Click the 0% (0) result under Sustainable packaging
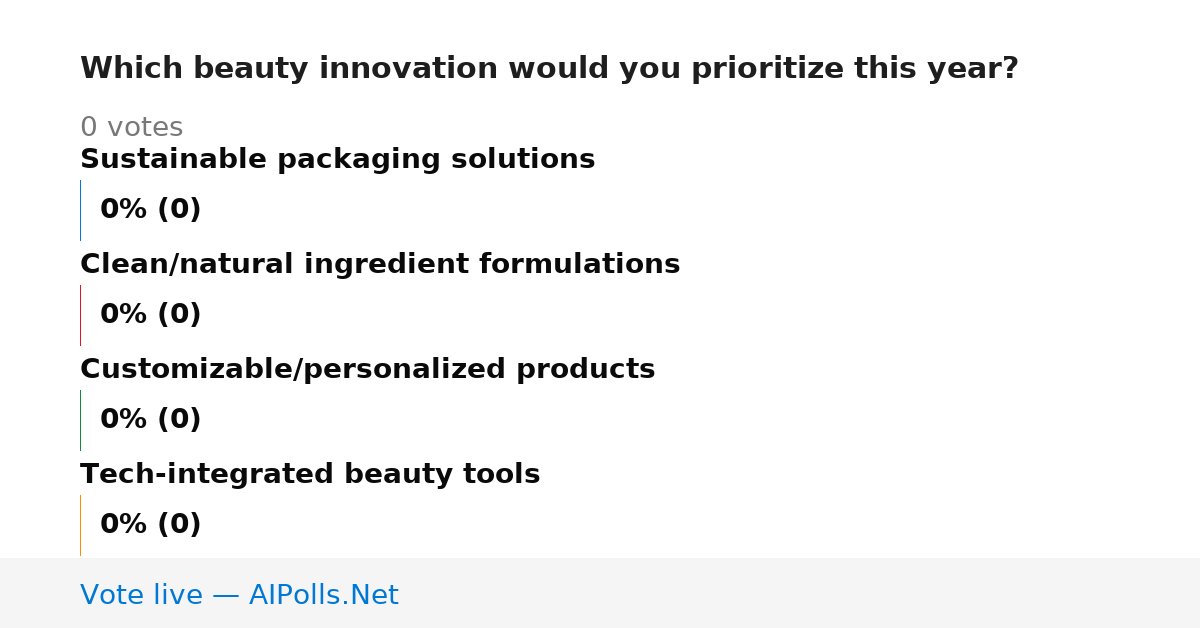This screenshot has width=1200, height=628. [151, 209]
